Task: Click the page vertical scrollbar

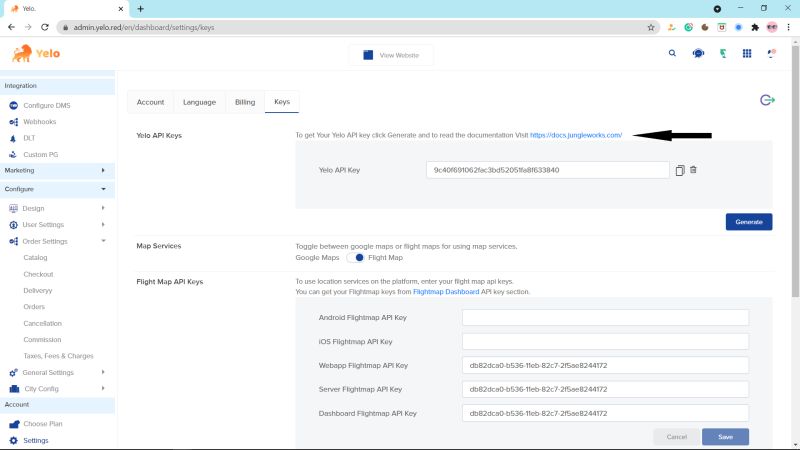Action: click(795, 171)
